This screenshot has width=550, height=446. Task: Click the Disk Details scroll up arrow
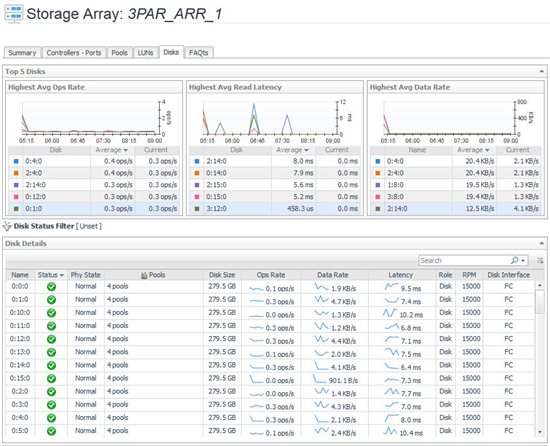540,286
